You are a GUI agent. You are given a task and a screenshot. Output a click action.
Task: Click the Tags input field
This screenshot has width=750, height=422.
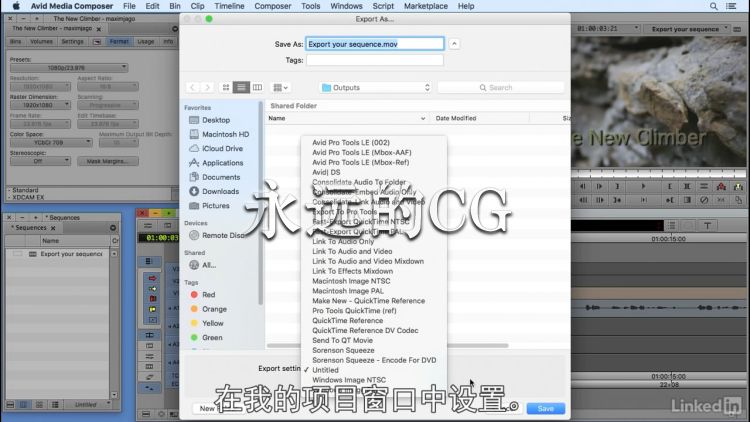[375, 60]
